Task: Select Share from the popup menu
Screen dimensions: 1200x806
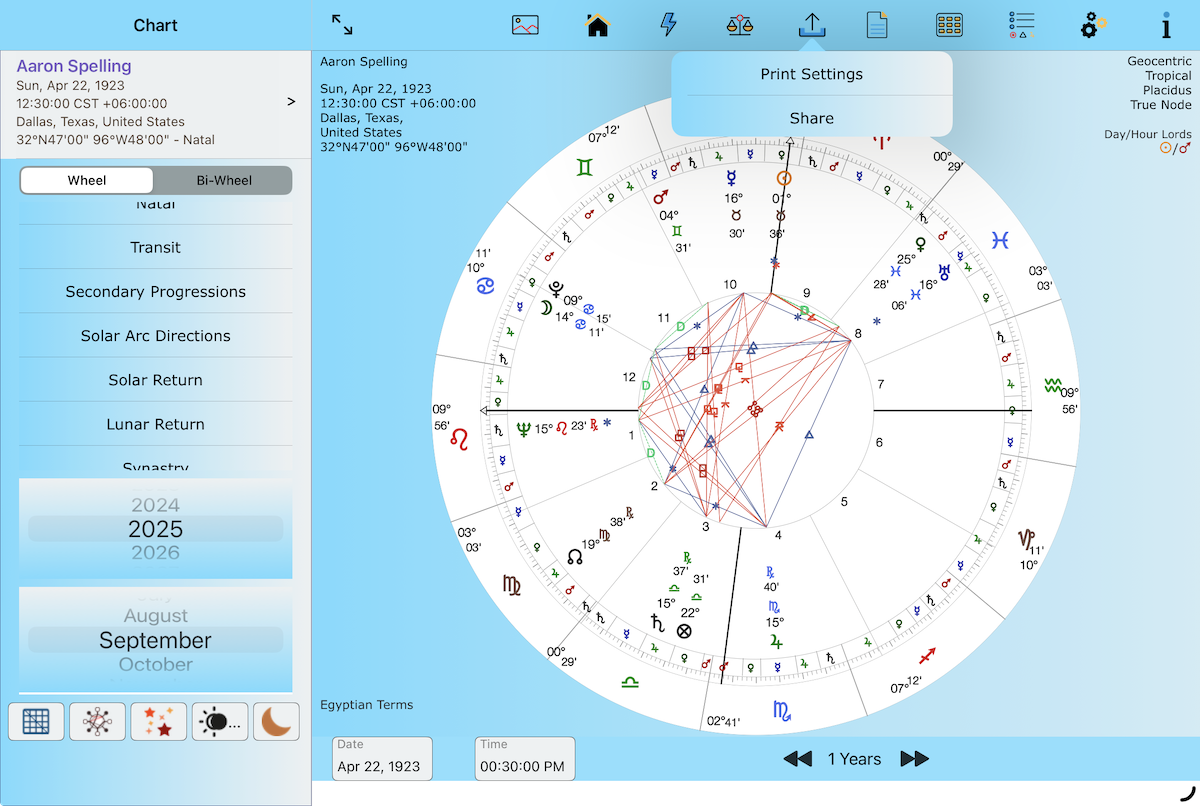Action: 811,118
